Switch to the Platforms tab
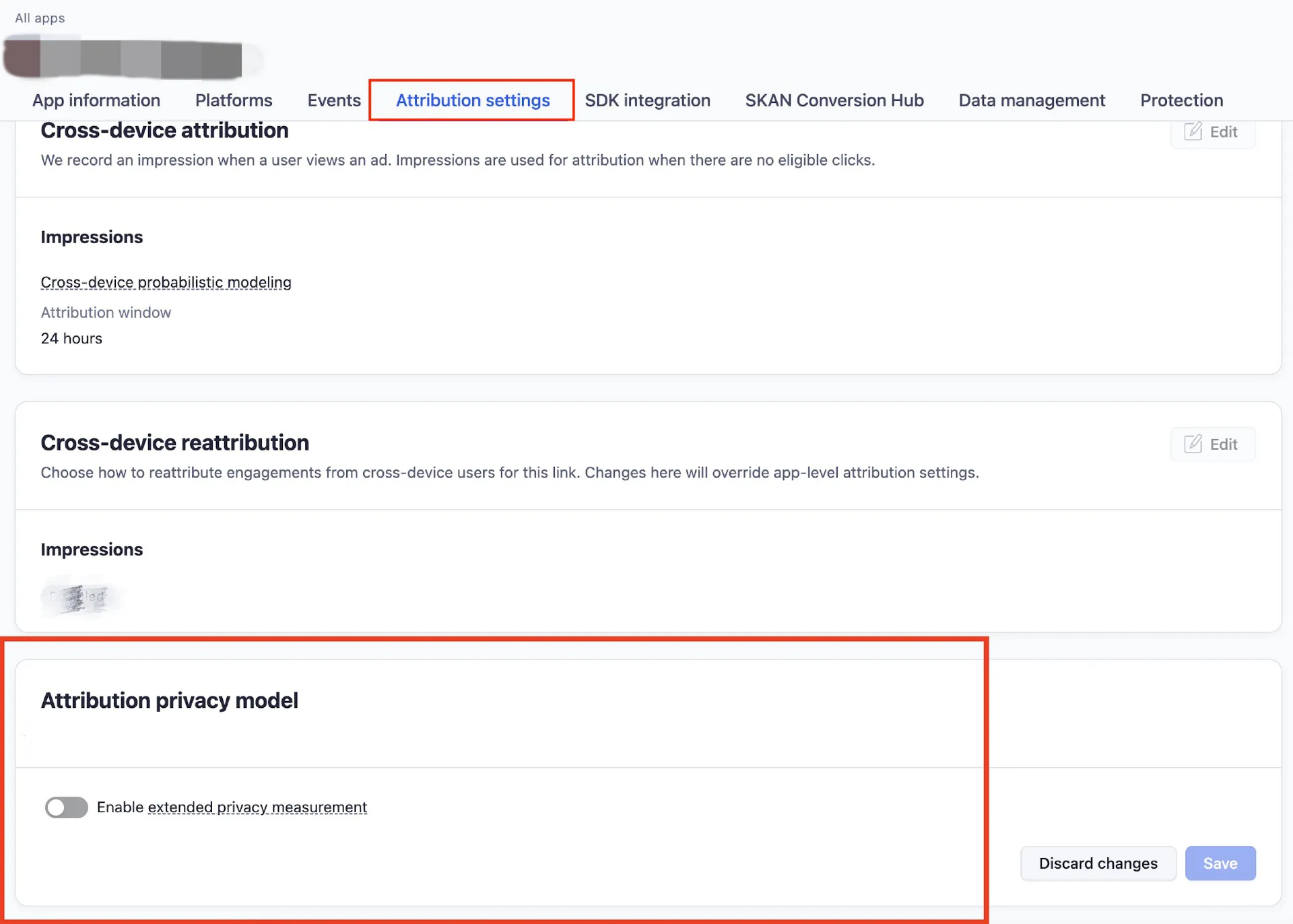 [234, 100]
